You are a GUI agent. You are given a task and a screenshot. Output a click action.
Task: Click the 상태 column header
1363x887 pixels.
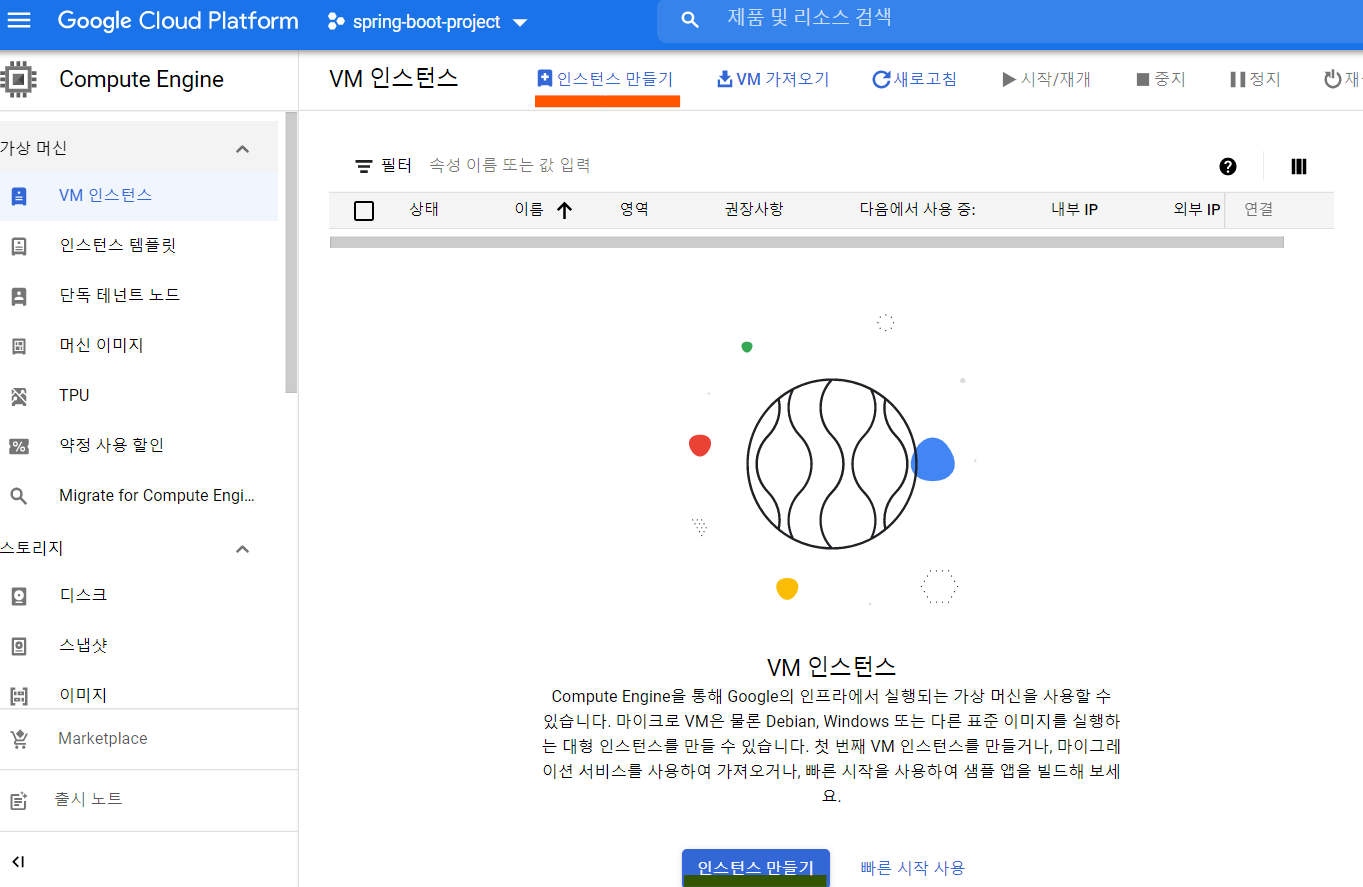point(424,210)
